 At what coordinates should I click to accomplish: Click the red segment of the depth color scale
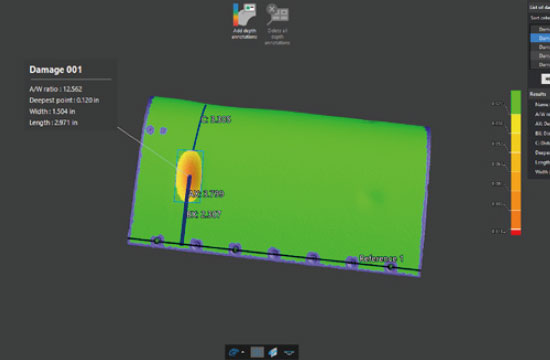[516, 232]
